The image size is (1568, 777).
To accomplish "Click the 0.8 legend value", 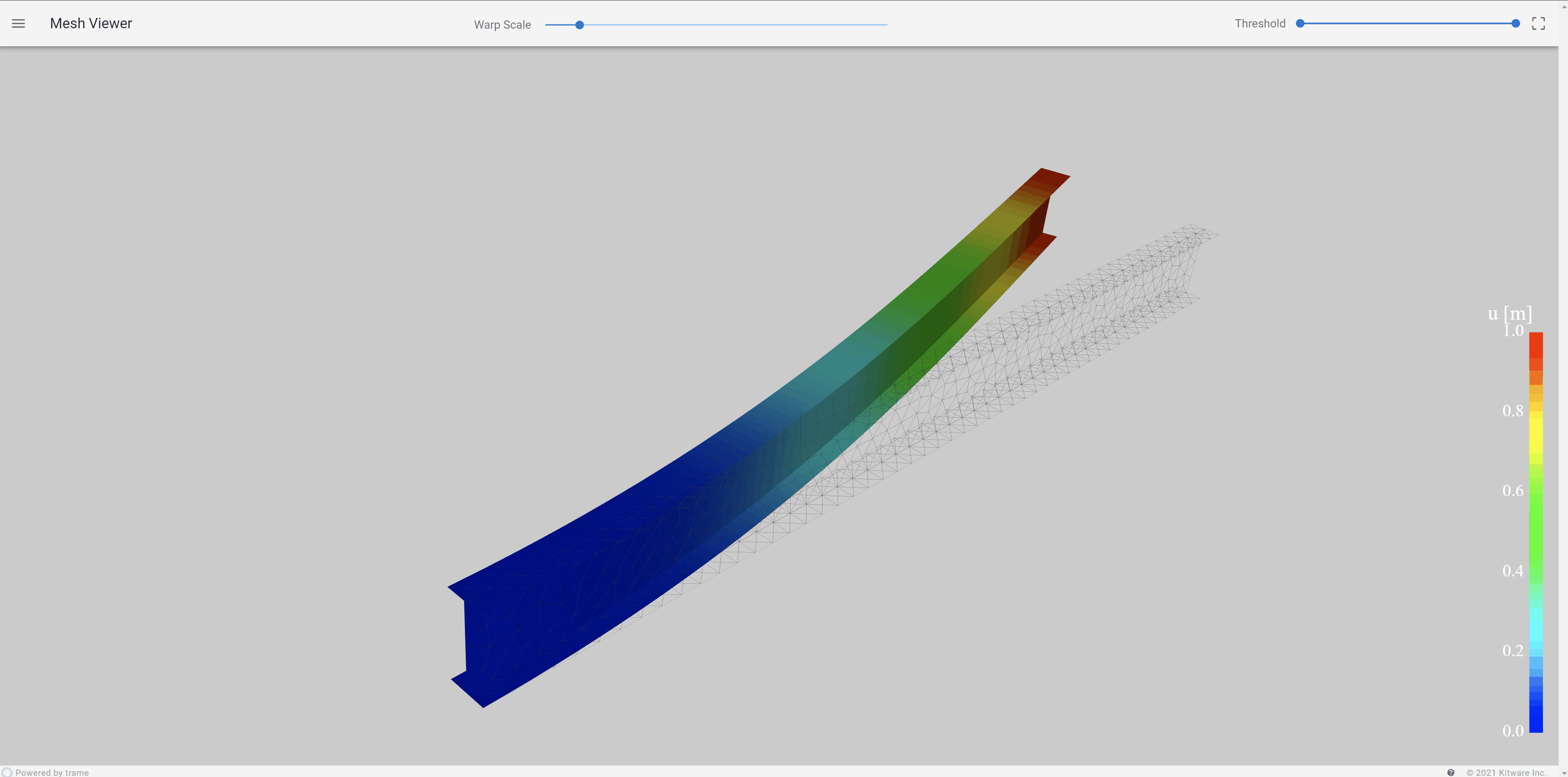I will [1513, 411].
